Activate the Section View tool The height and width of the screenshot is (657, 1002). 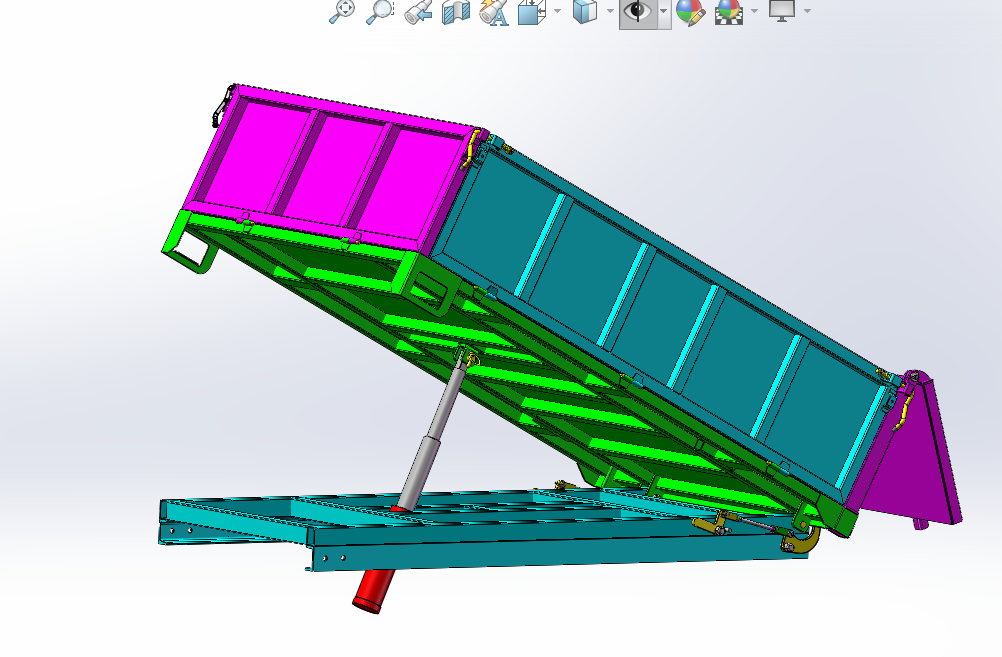tap(456, 12)
